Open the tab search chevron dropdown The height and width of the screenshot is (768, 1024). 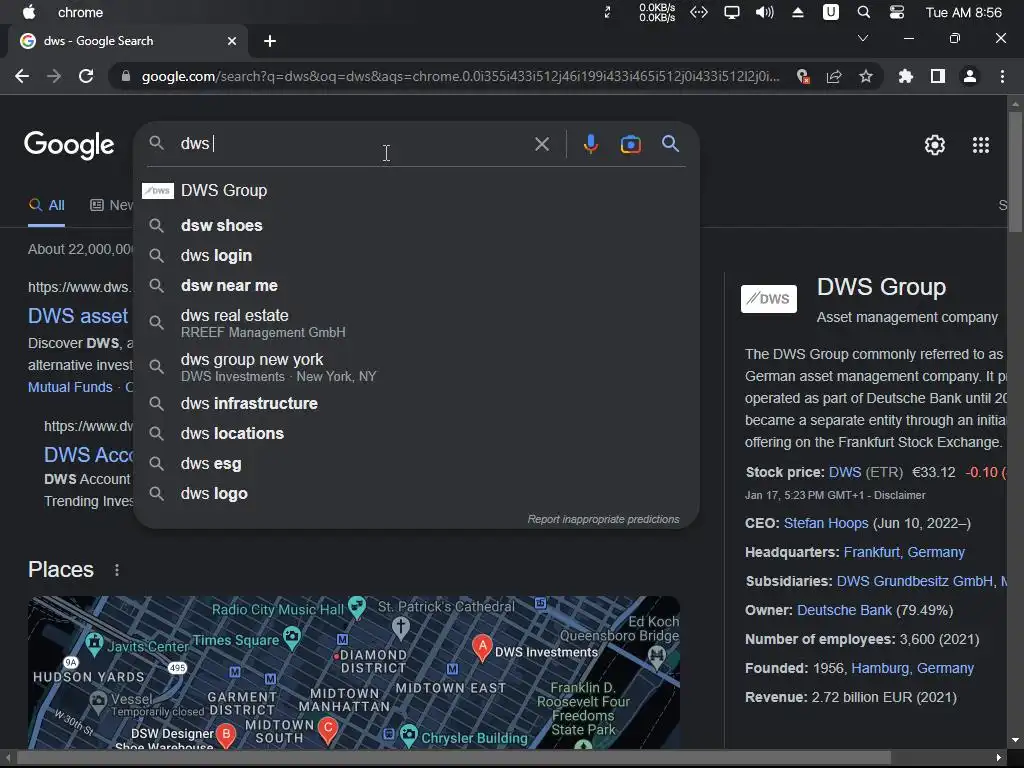[x=863, y=39]
